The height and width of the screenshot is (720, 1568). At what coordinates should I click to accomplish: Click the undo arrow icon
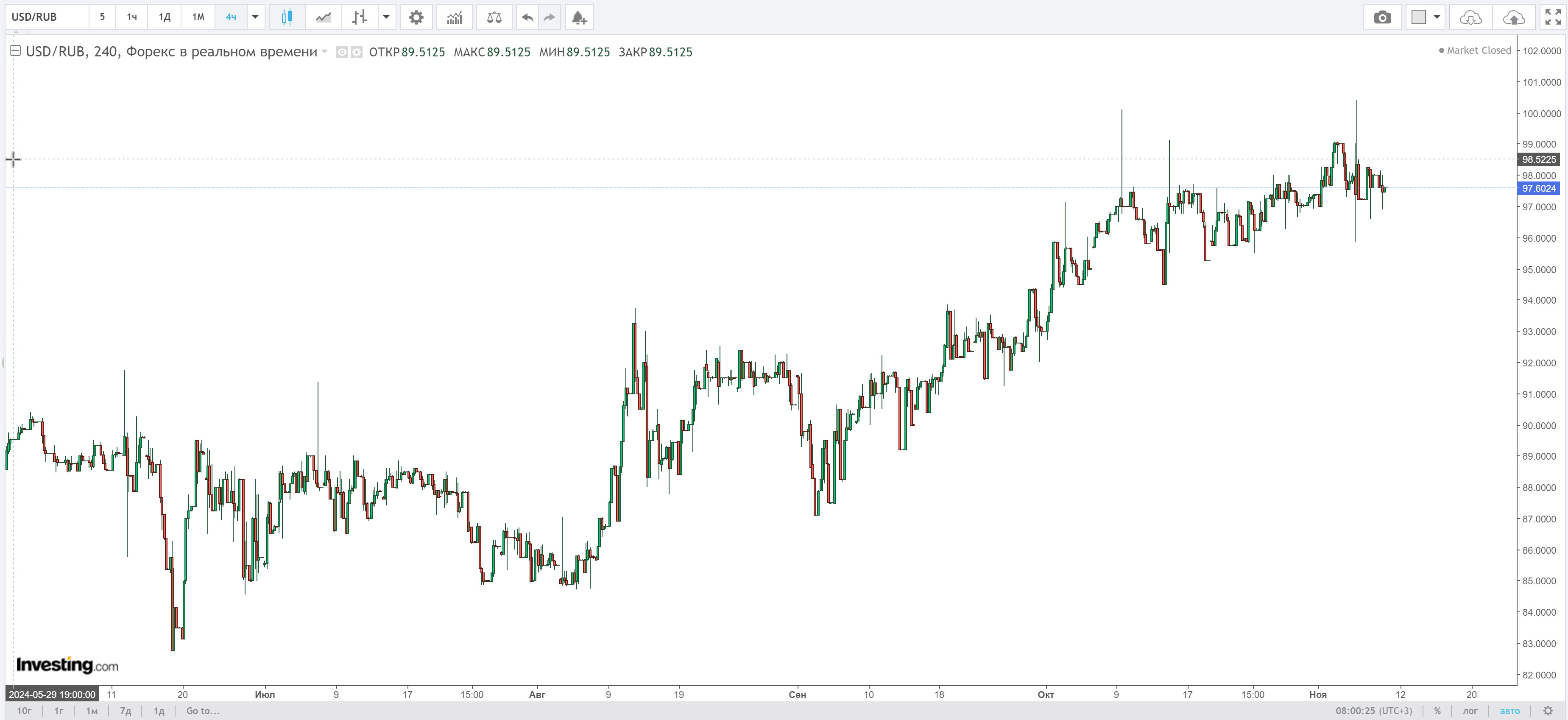(527, 17)
